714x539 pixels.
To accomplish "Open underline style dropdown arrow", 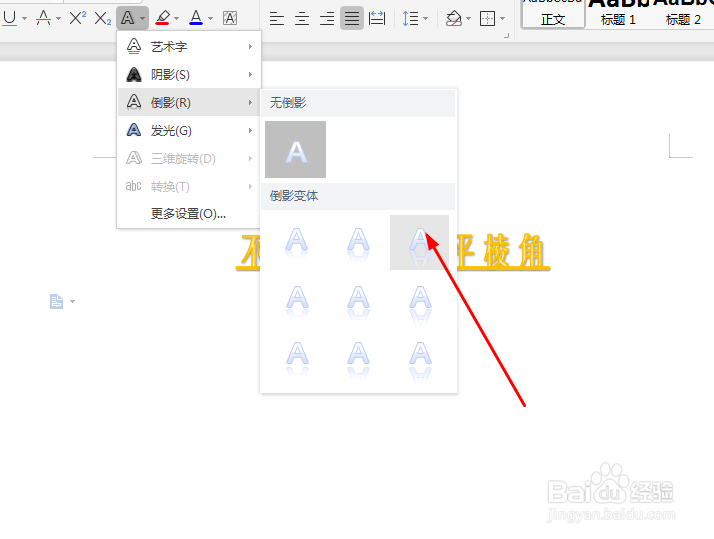I will (x=25, y=19).
